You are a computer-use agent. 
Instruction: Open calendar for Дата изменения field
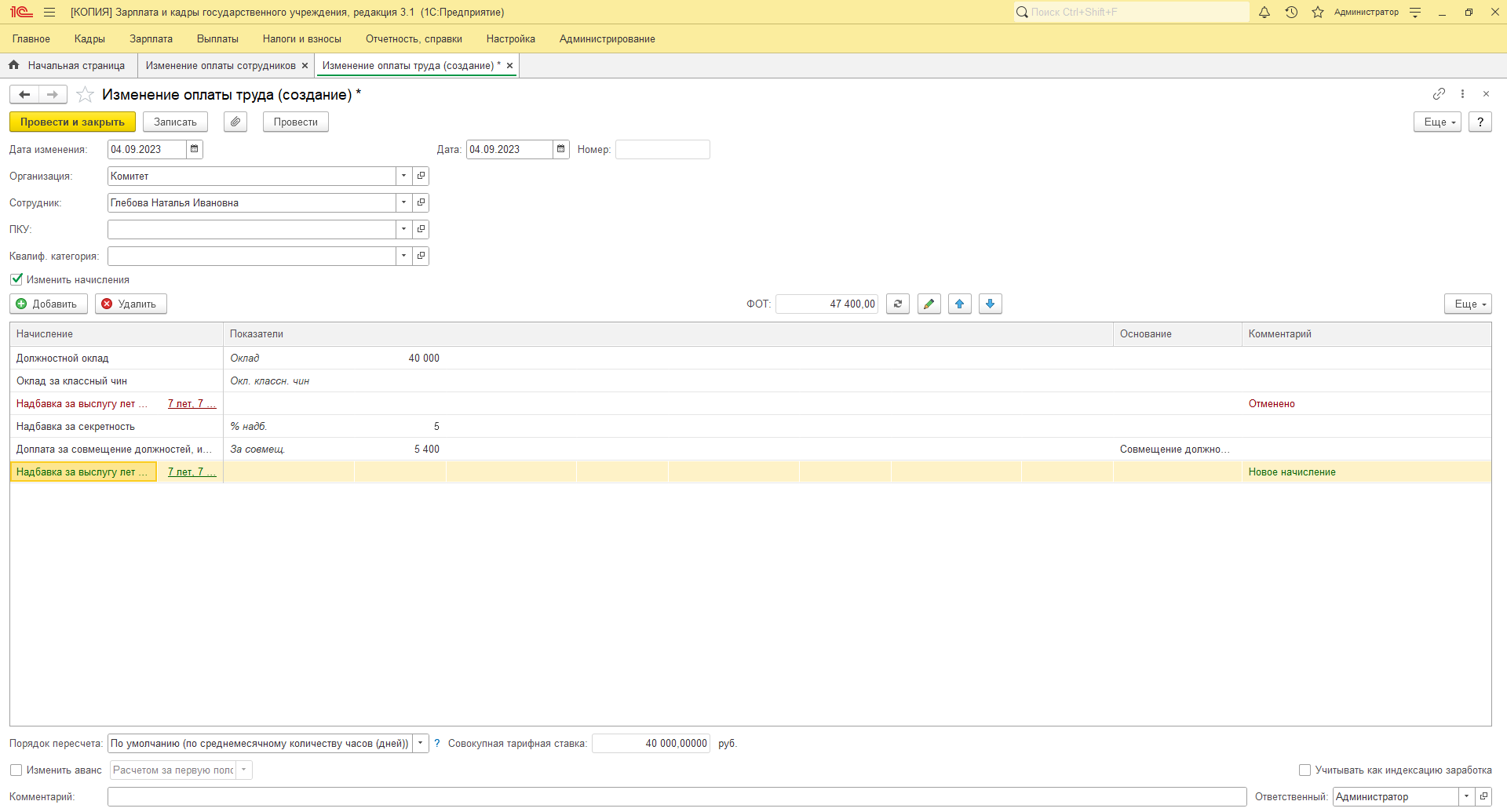[195, 150]
